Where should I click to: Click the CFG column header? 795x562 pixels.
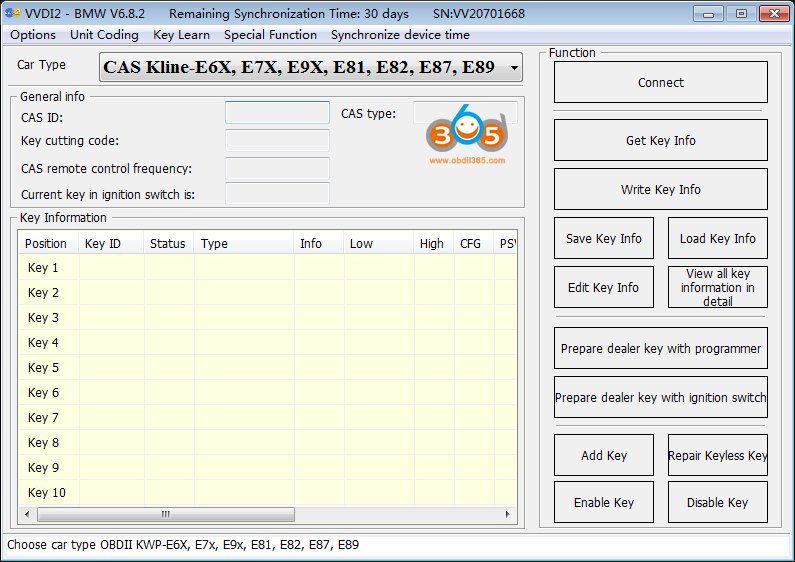coord(474,243)
